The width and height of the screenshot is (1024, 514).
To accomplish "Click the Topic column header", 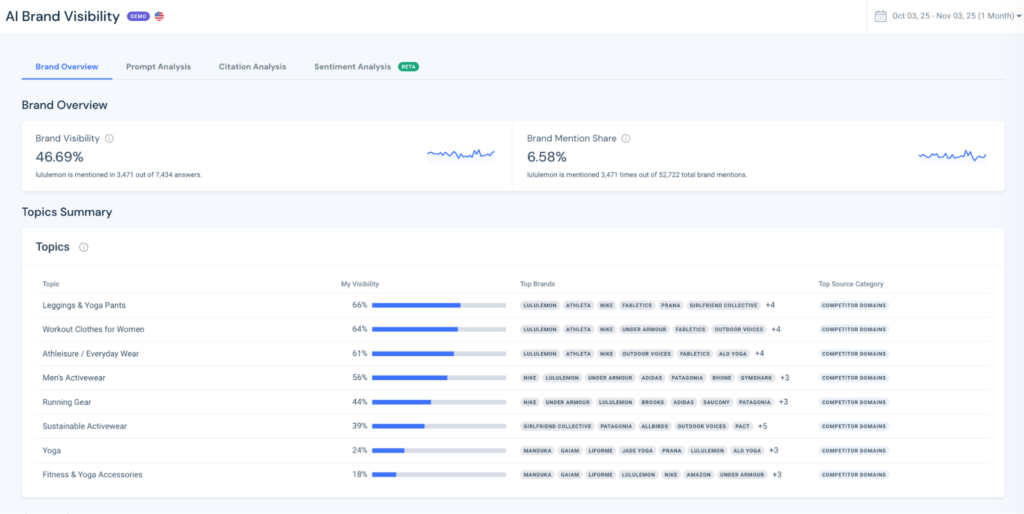I will coord(50,284).
